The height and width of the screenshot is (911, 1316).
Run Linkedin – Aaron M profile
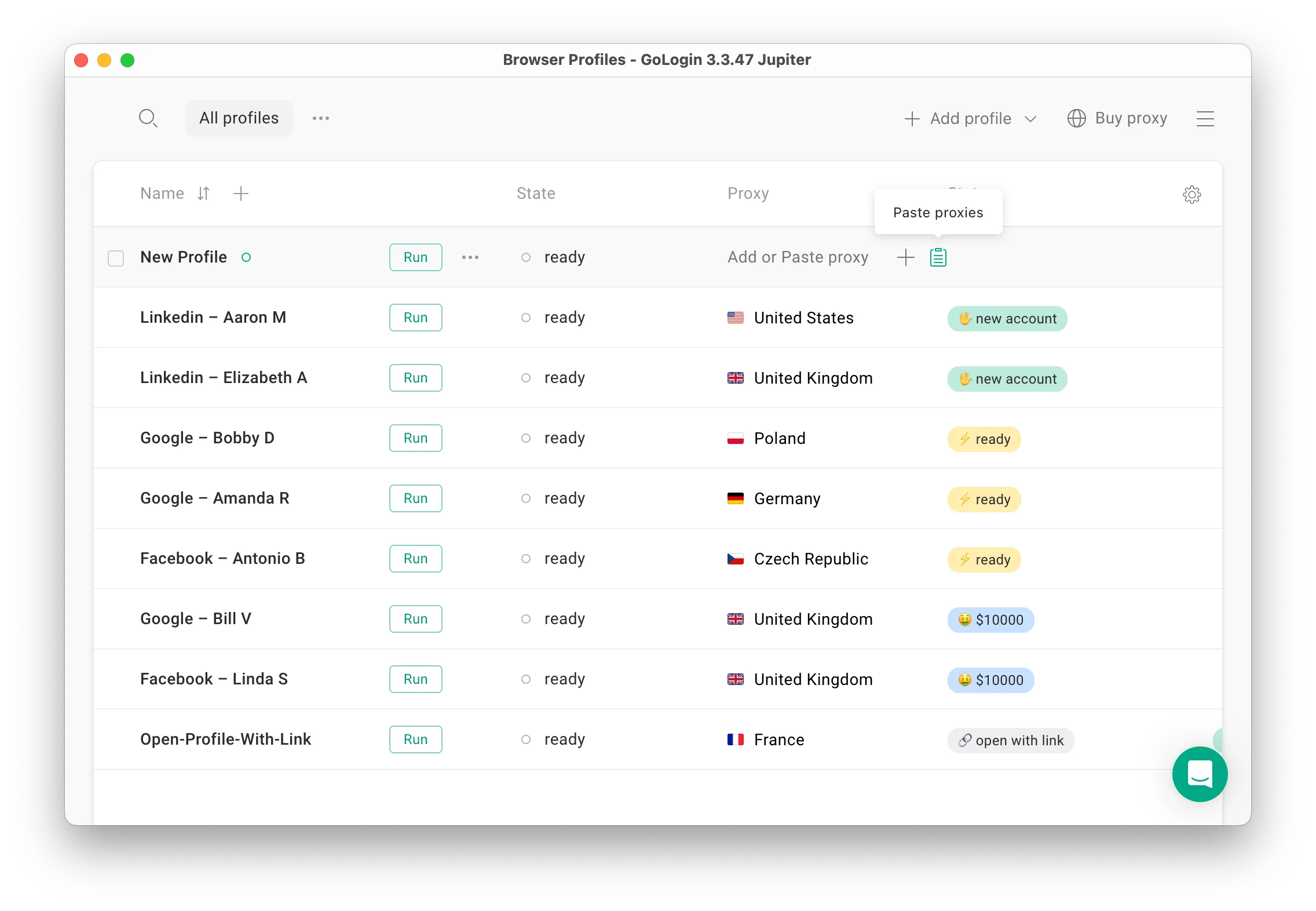coord(416,318)
